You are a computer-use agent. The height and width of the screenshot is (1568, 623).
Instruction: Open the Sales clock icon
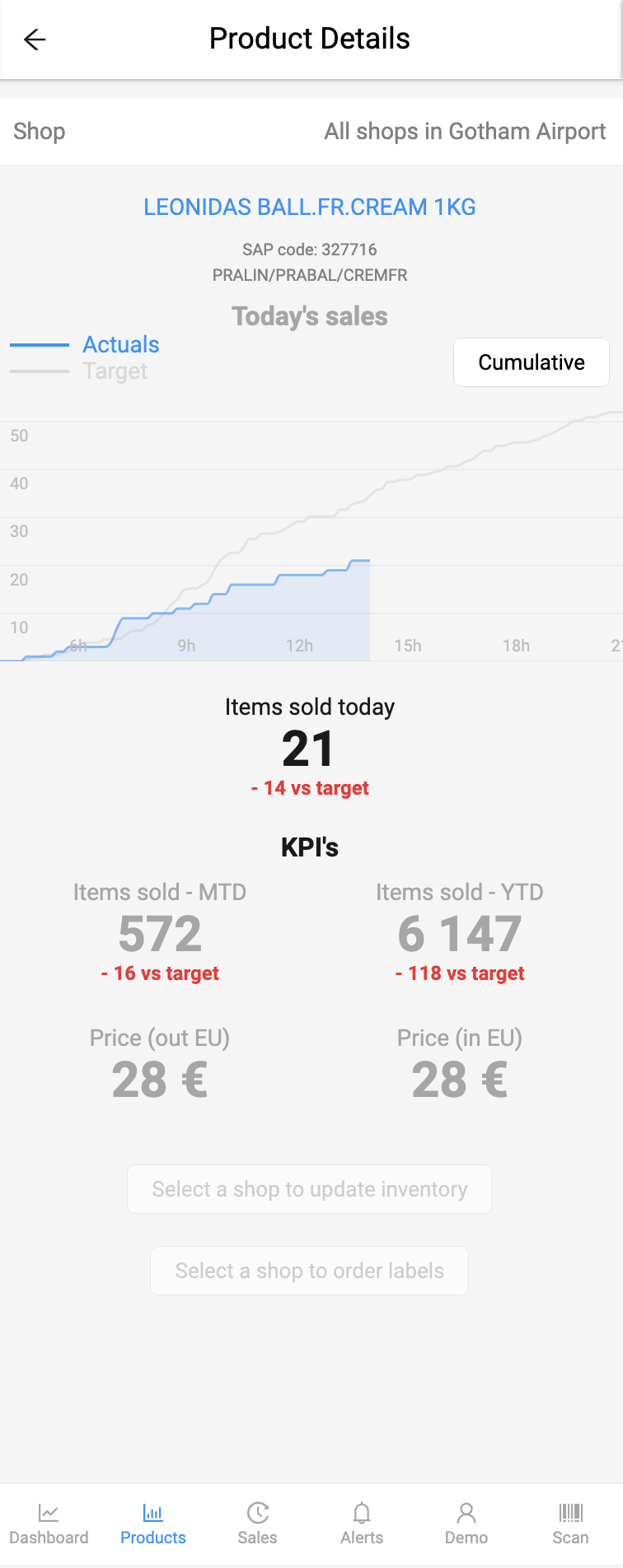click(258, 1513)
